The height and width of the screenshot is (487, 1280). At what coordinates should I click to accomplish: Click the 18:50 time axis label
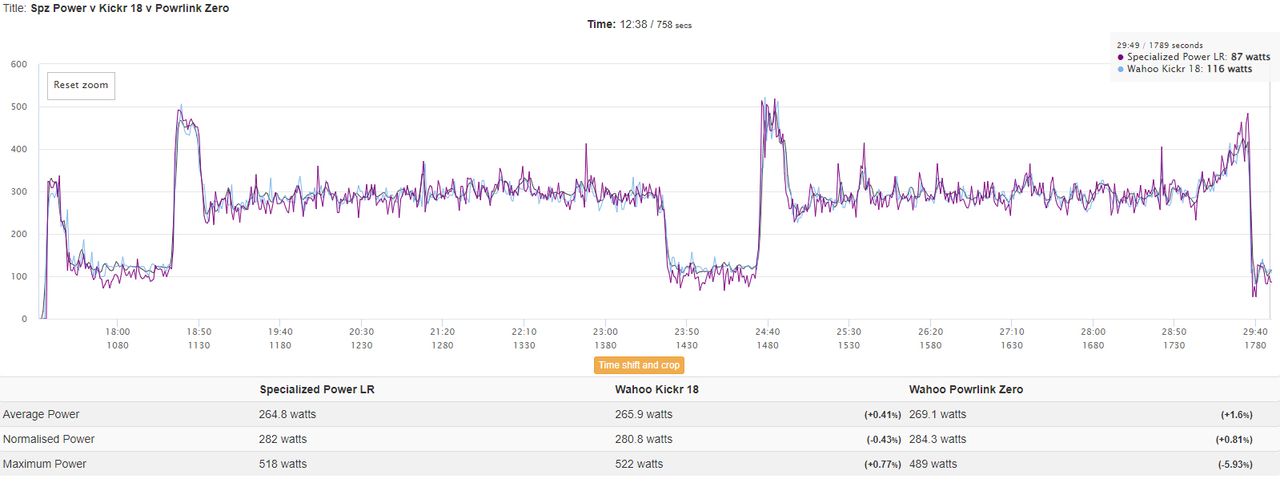199,332
